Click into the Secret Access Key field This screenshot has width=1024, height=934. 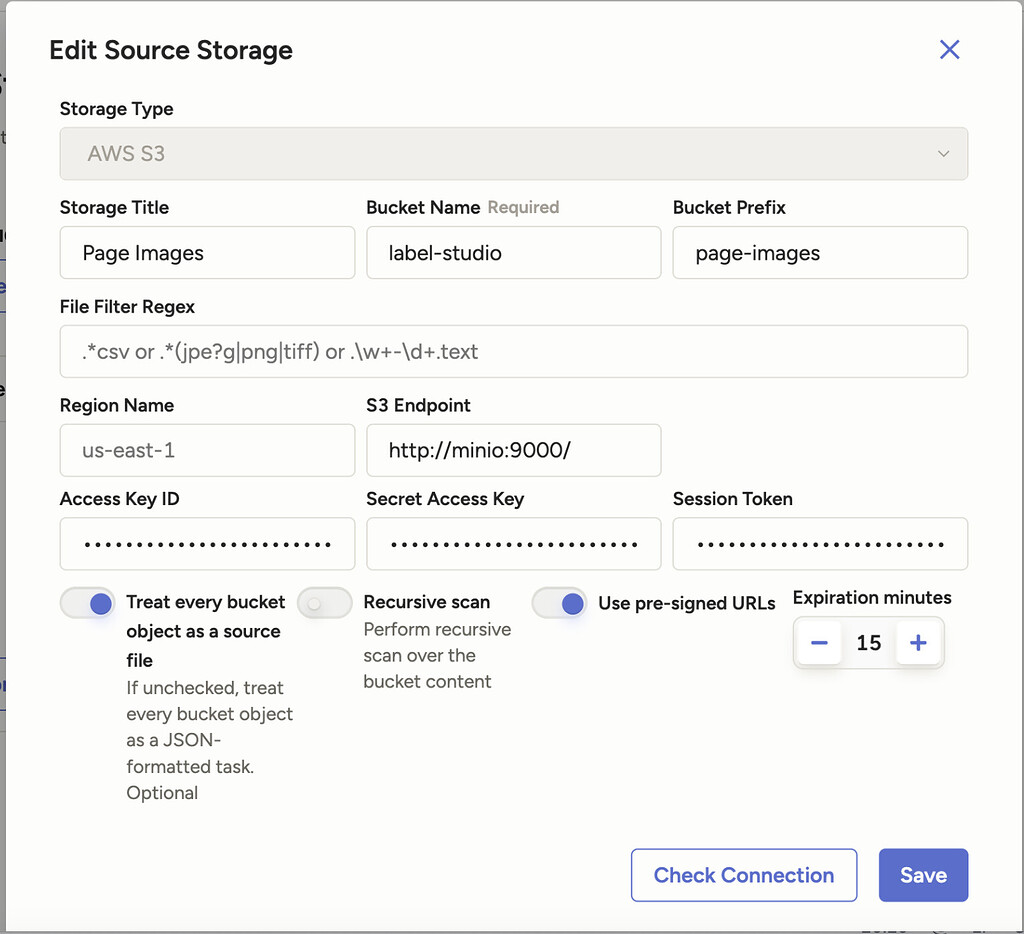(513, 544)
